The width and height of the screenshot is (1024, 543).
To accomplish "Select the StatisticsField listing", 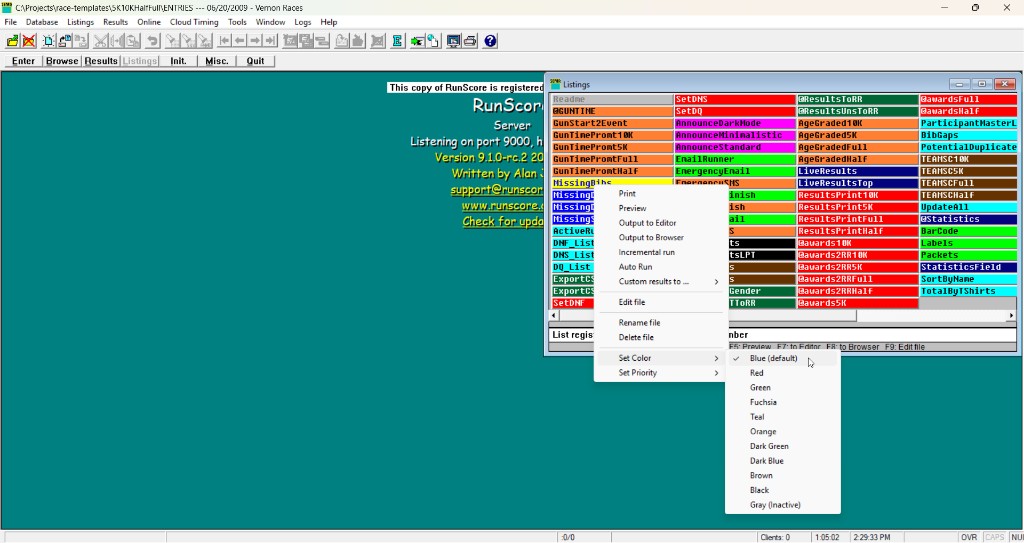I will pos(968,267).
